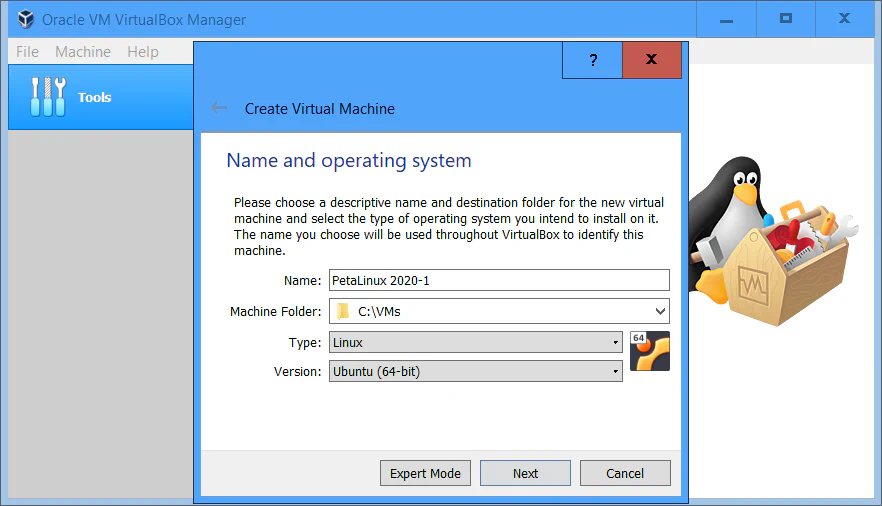This screenshot has width=882, height=506.
Task: Open the Type dropdown showing Linux
Action: pos(475,342)
